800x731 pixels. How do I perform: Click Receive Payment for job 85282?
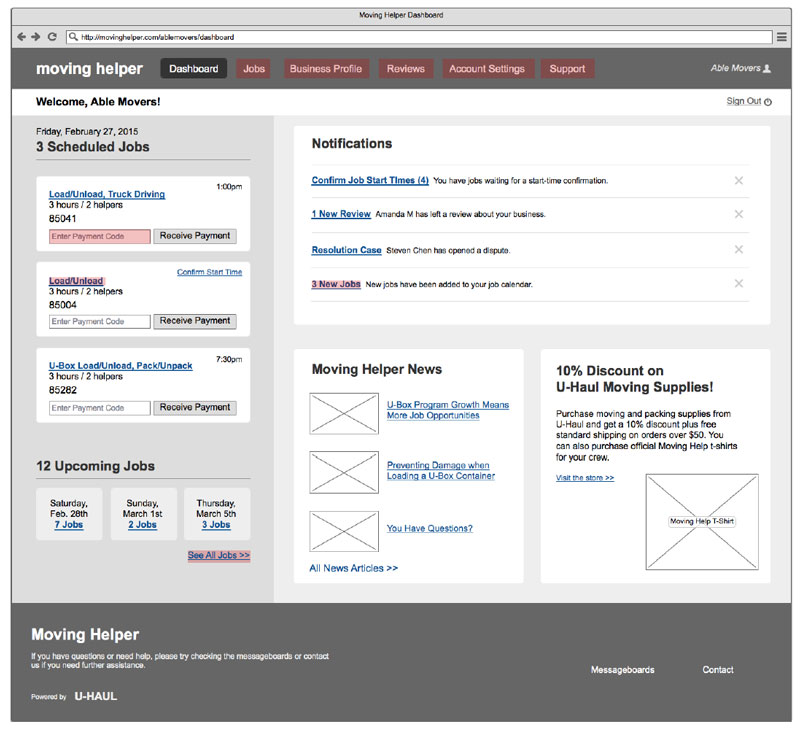[195, 408]
